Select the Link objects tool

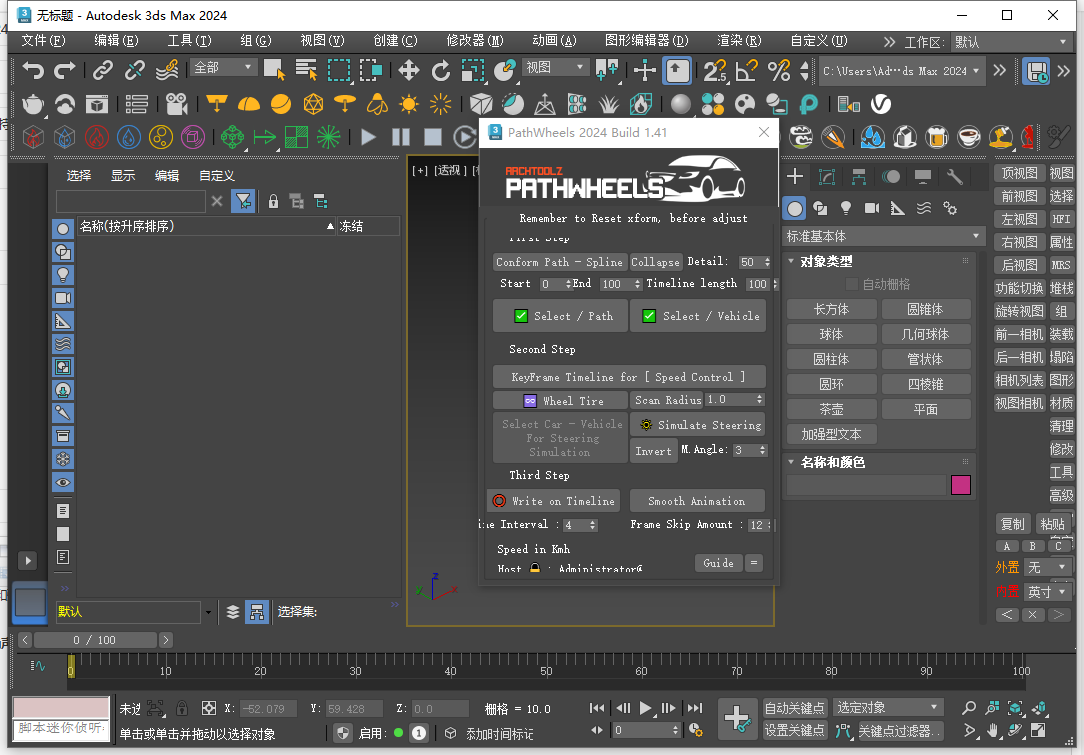tap(103, 70)
